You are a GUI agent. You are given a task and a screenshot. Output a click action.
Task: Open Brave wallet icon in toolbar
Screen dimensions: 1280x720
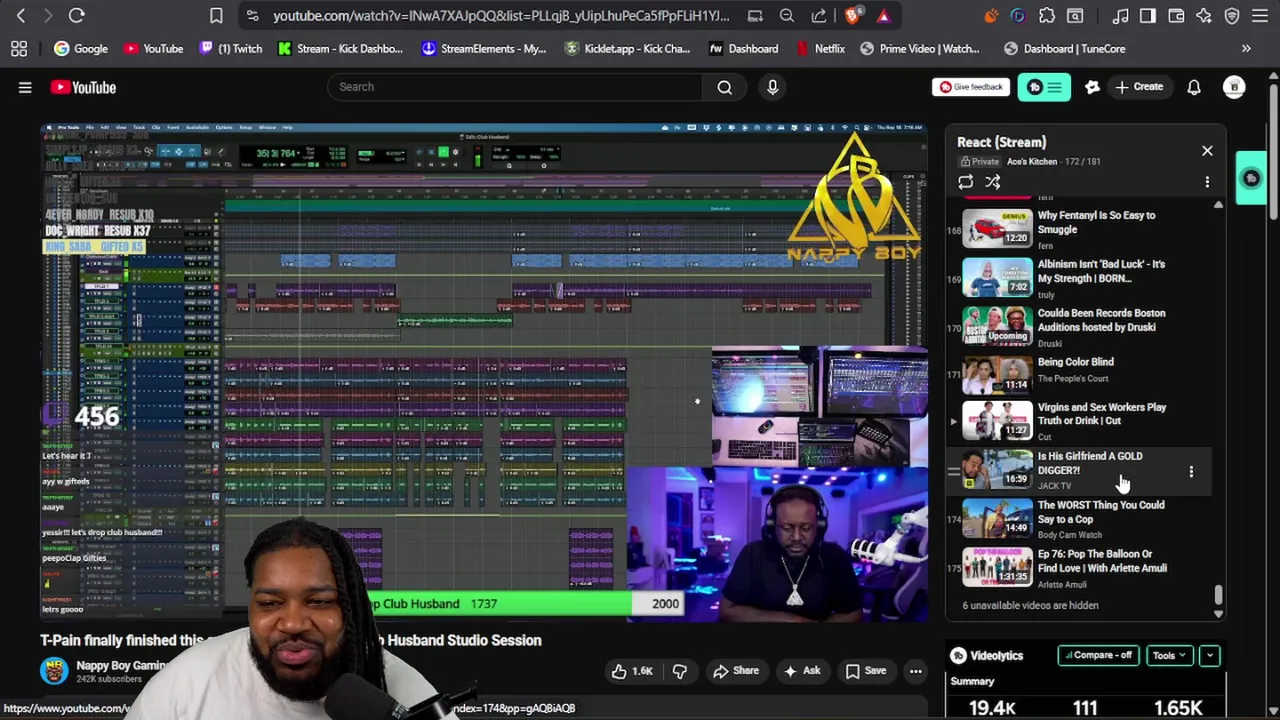coord(1176,16)
